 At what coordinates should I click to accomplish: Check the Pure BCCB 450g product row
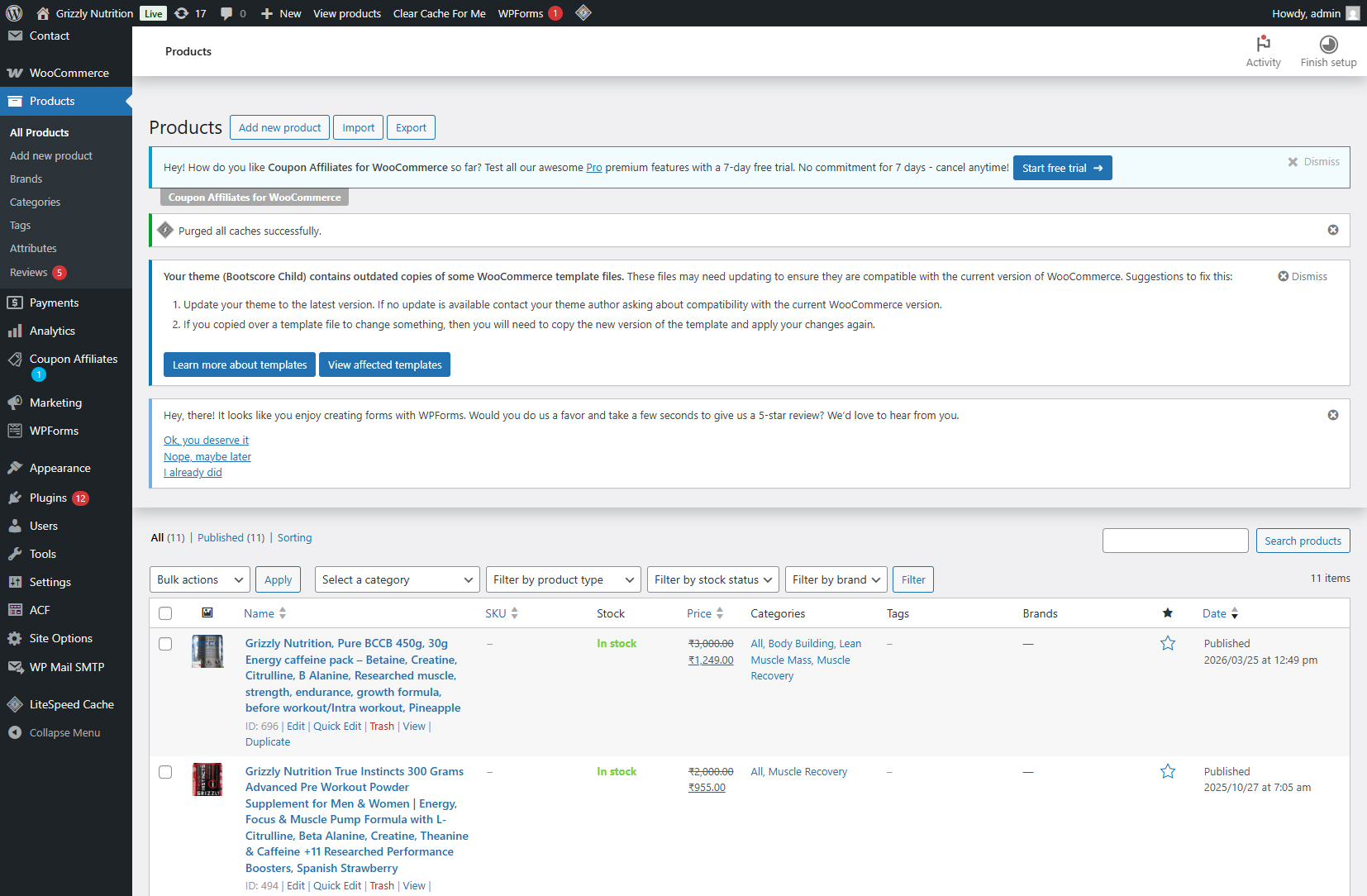tap(165, 644)
